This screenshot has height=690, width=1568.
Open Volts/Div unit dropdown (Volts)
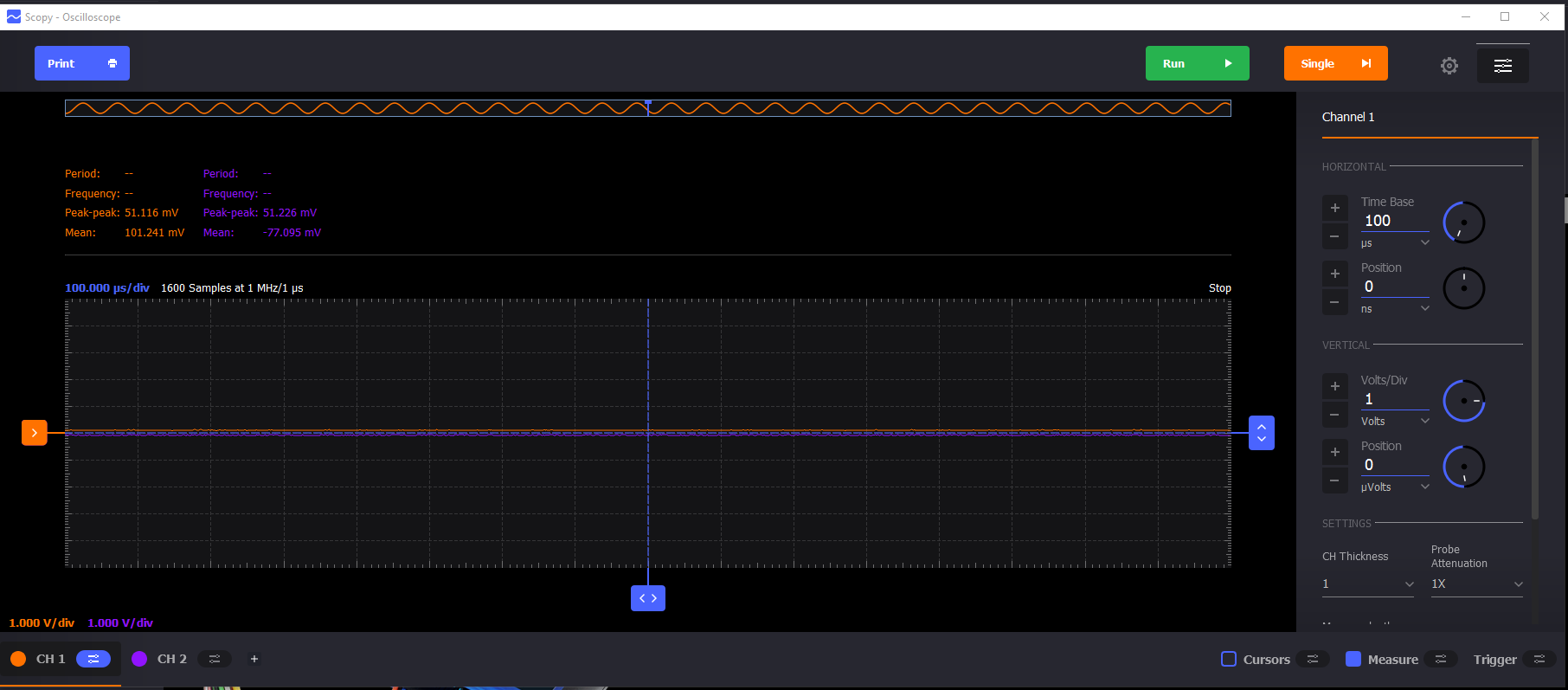pyautogui.click(x=1395, y=422)
